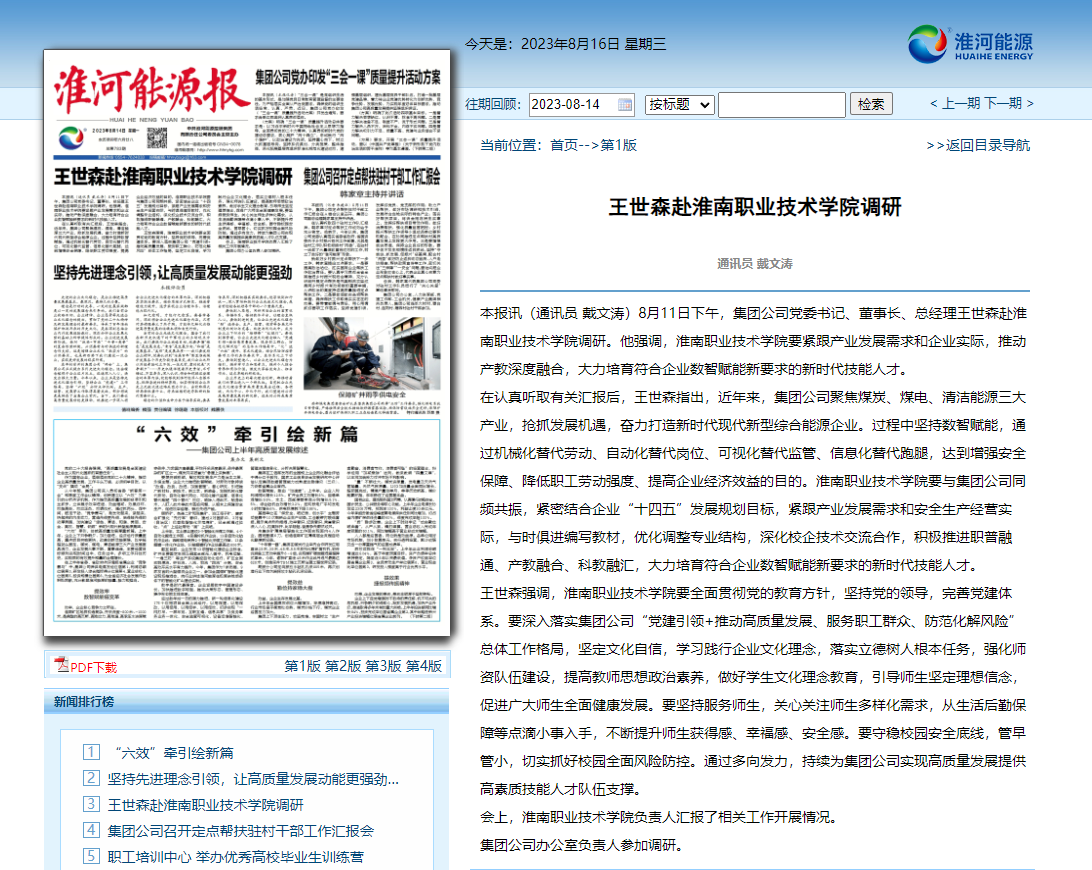Click 第1版 in the breadcrumb path
Screen dimensions: 1092x870
(x=618, y=145)
